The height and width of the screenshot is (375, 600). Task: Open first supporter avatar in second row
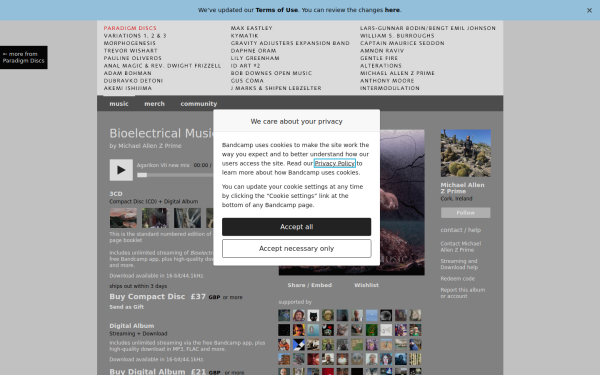pos(284,330)
